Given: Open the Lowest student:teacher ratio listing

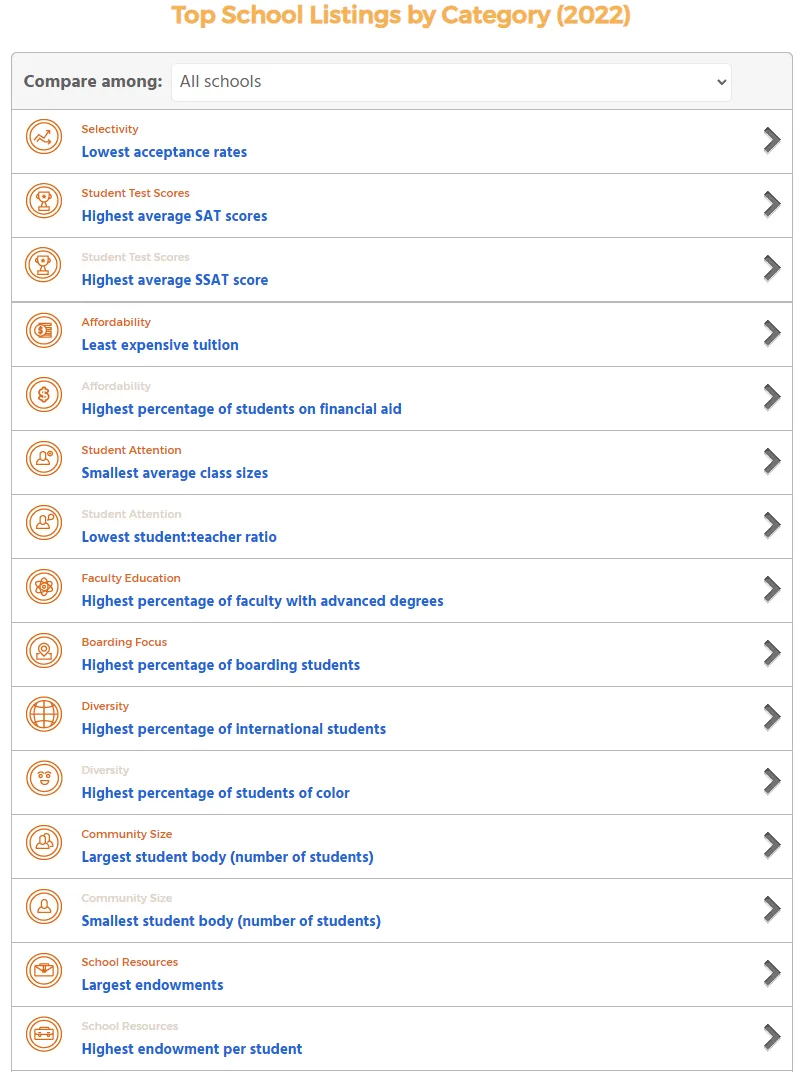Looking at the screenshot, I should 179,537.
